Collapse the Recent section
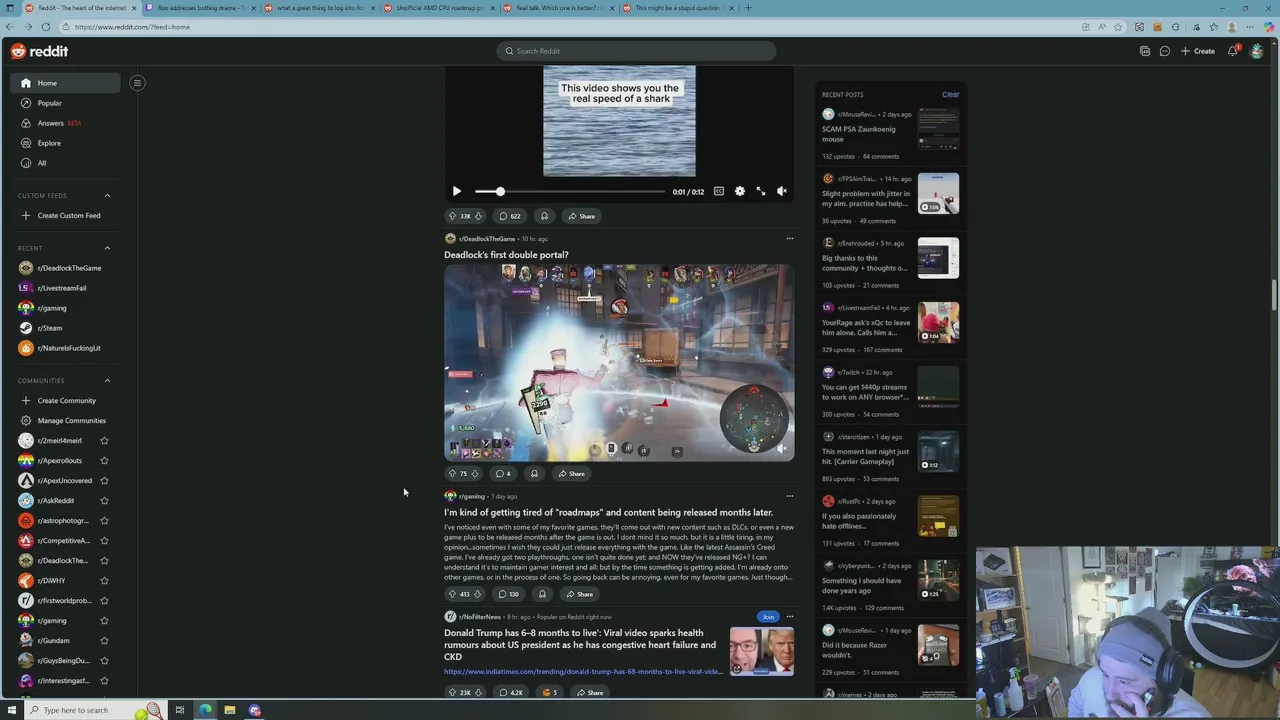 [107, 248]
